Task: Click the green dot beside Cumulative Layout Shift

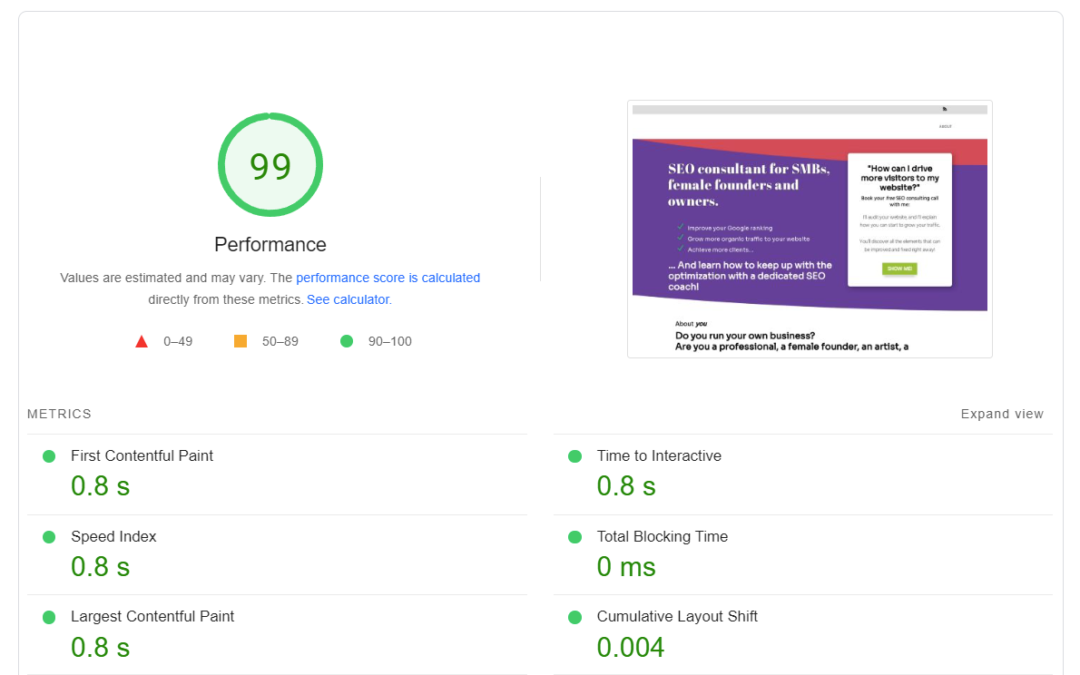Action: [575, 616]
